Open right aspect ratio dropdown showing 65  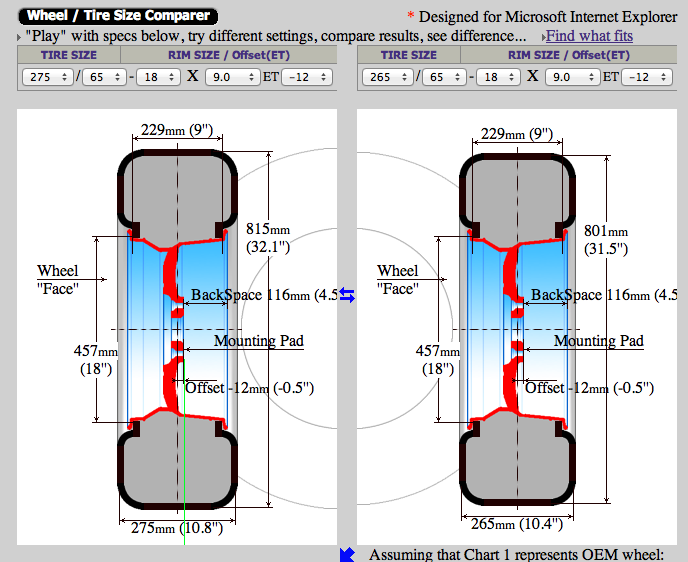[444, 77]
